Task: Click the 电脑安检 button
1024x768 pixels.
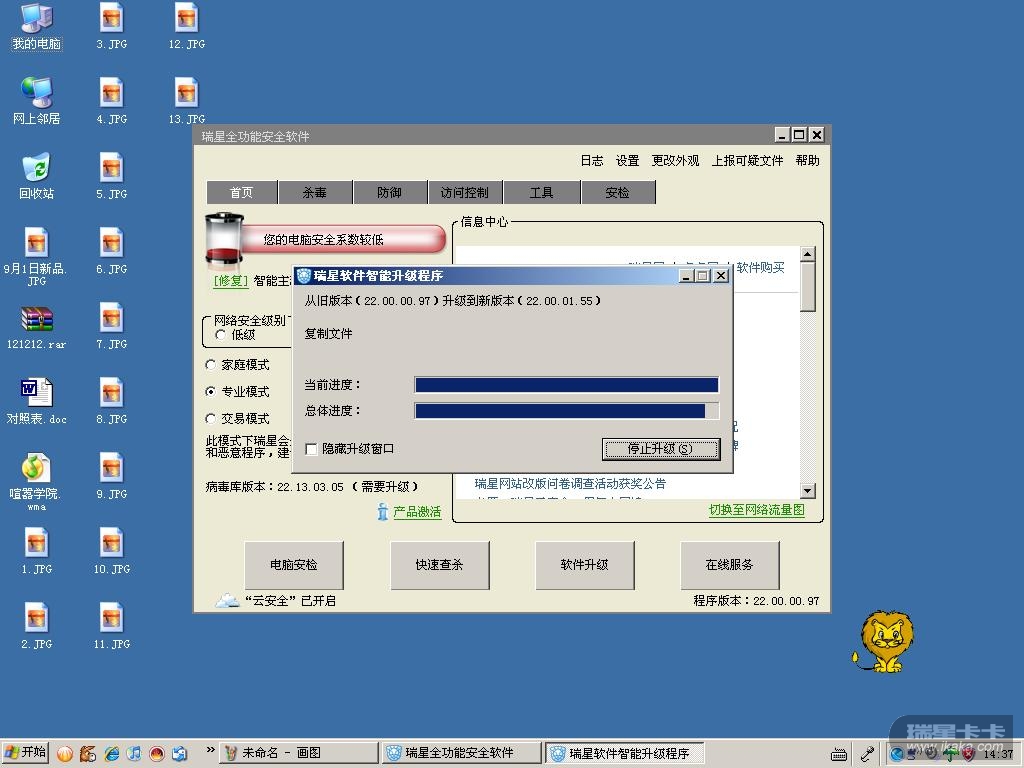Action: click(x=294, y=565)
